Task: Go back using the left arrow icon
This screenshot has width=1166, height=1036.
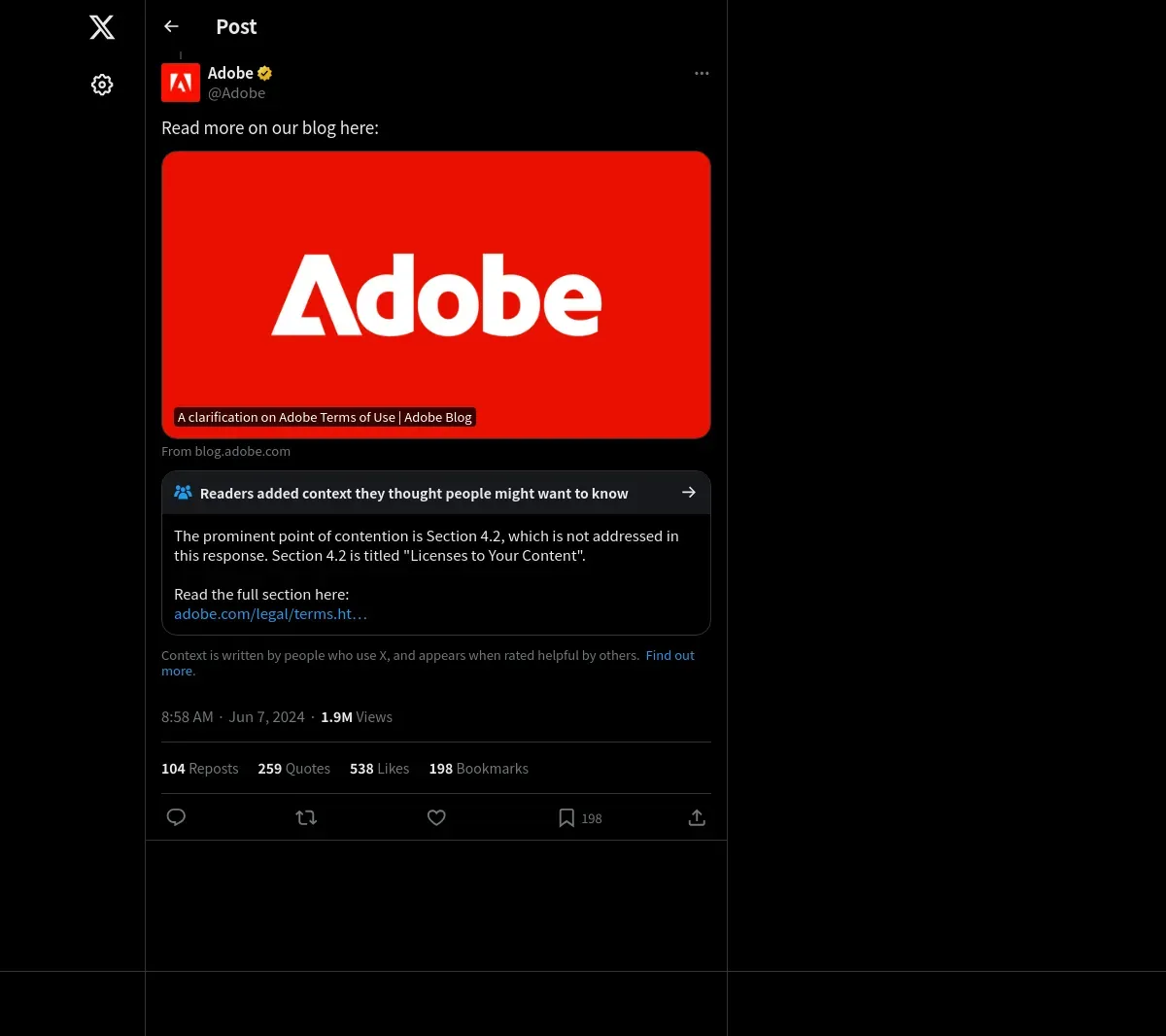Action: point(171,26)
